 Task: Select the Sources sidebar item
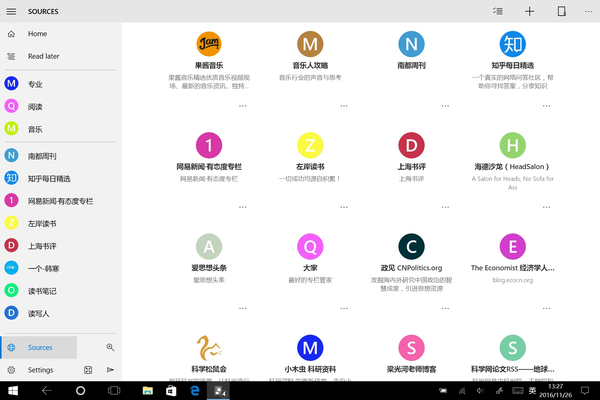pos(39,348)
